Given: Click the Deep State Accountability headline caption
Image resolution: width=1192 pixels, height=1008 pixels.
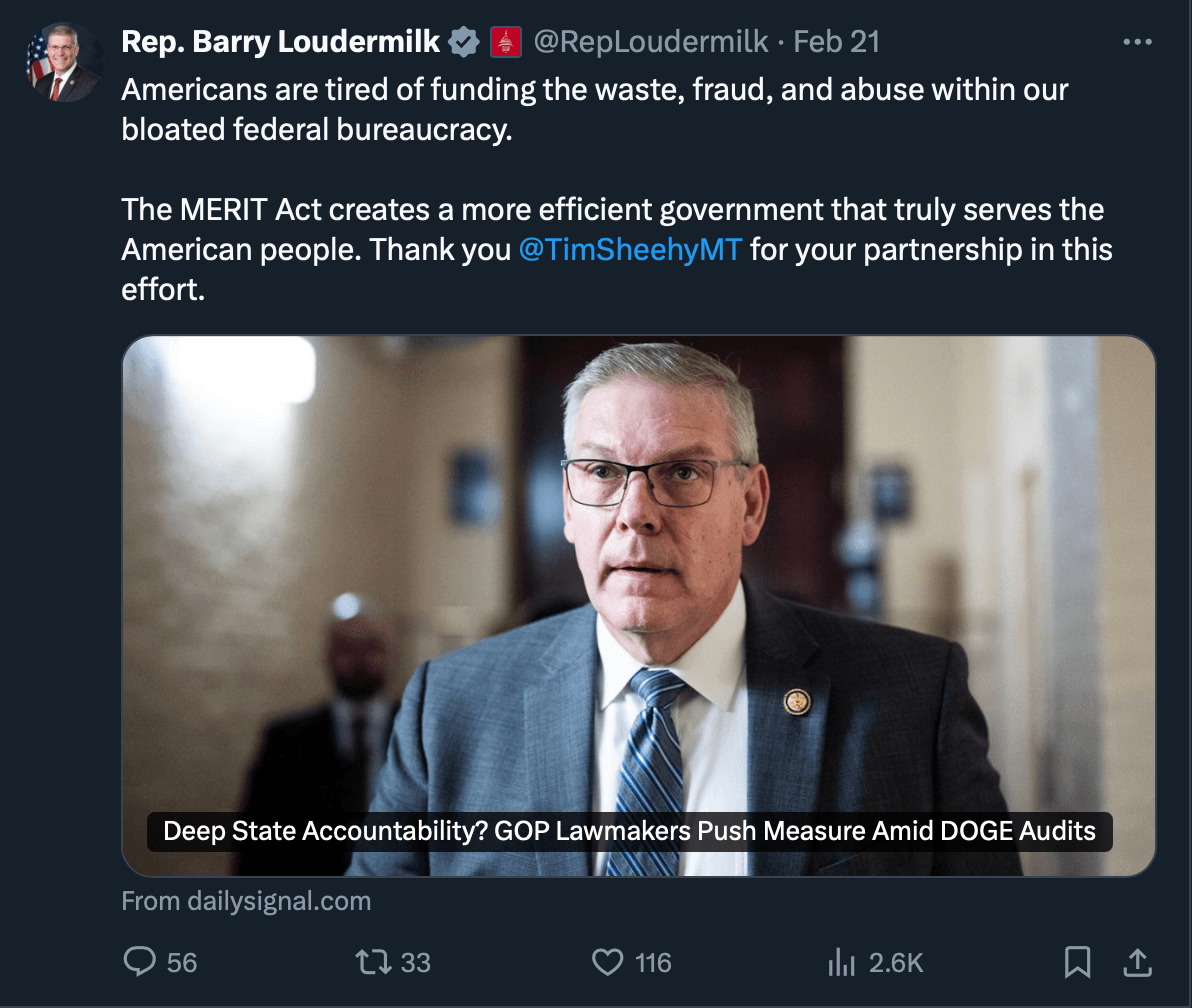Looking at the screenshot, I should [x=629, y=830].
